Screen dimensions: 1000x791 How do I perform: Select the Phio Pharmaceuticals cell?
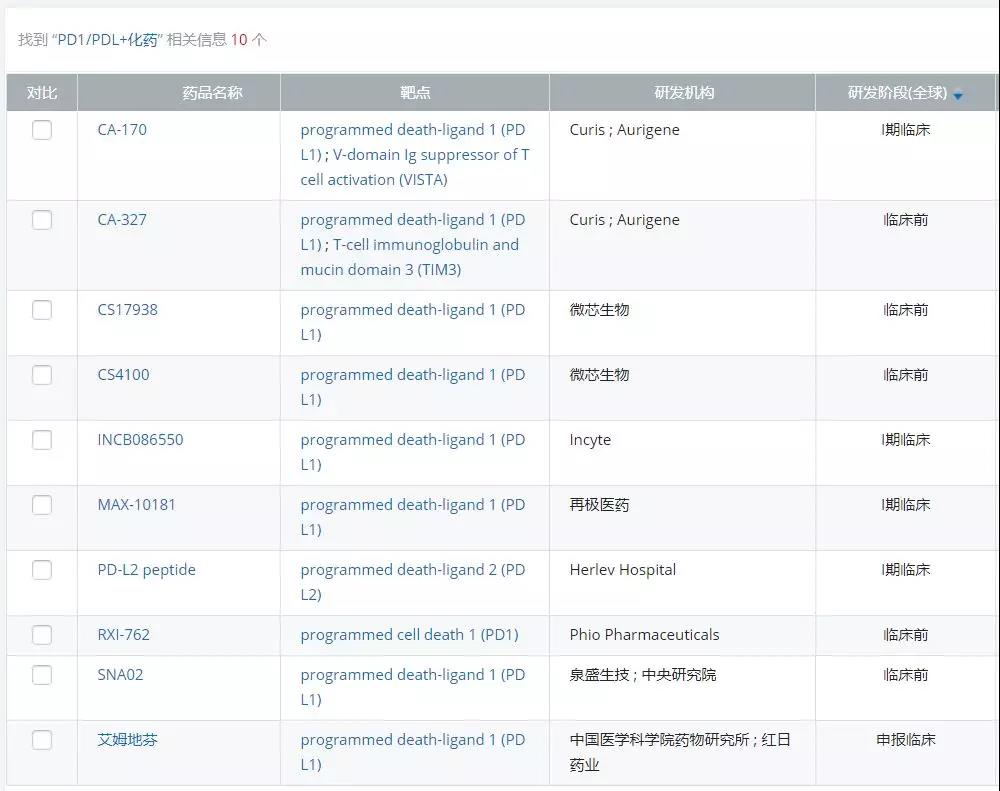pos(644,635)
